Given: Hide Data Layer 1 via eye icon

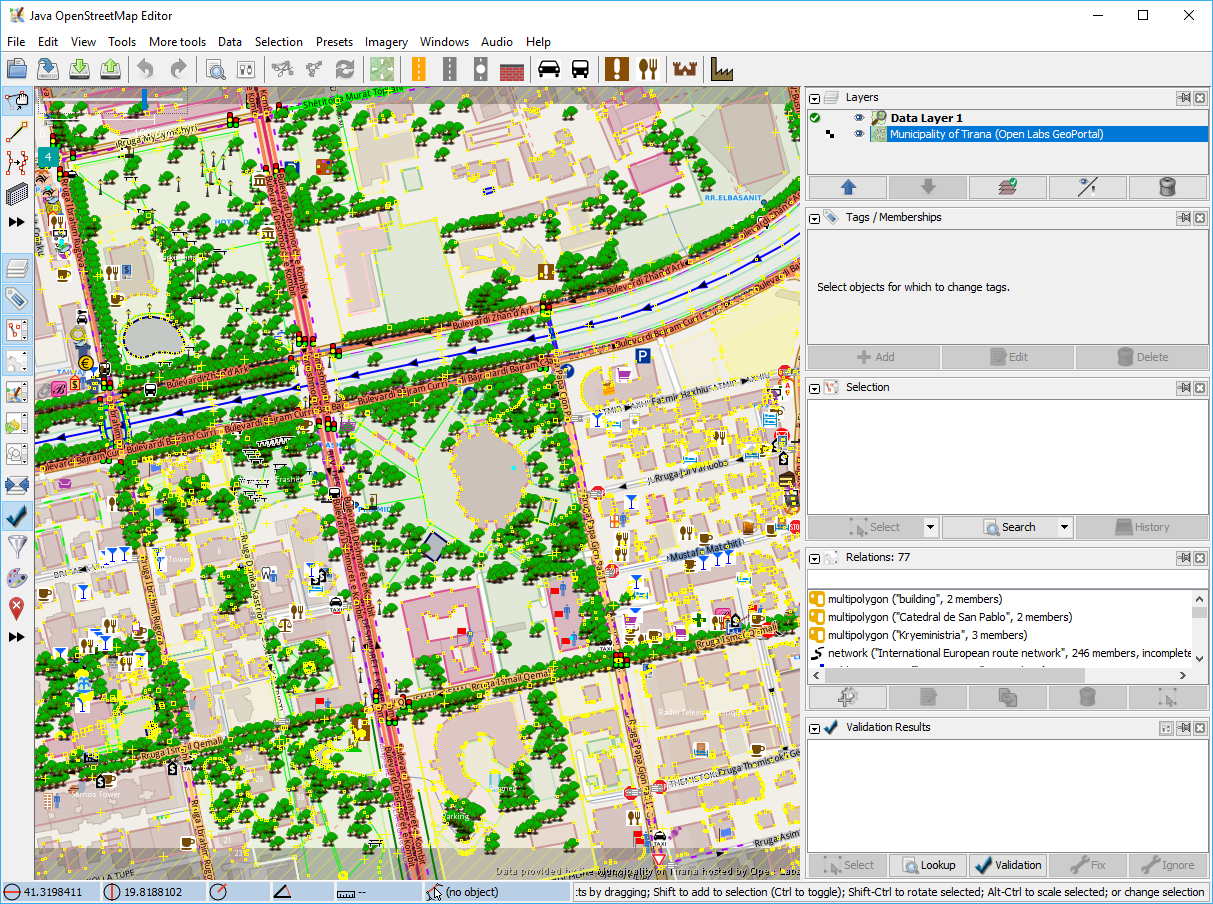Looking at the screenshot, I should pyautogui.click(x=859, y=118).
